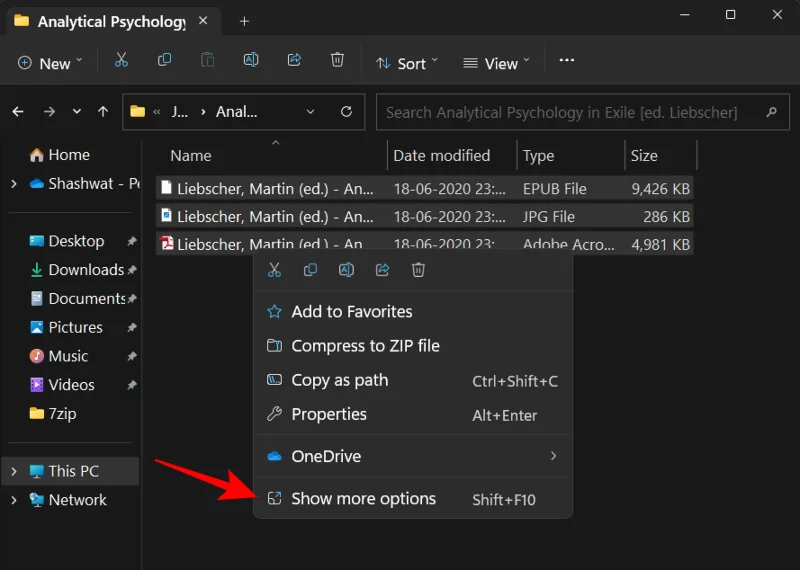Select the JPG File row name
The width and height of the screenshot is (800, 570).
(x=275, y=216)
